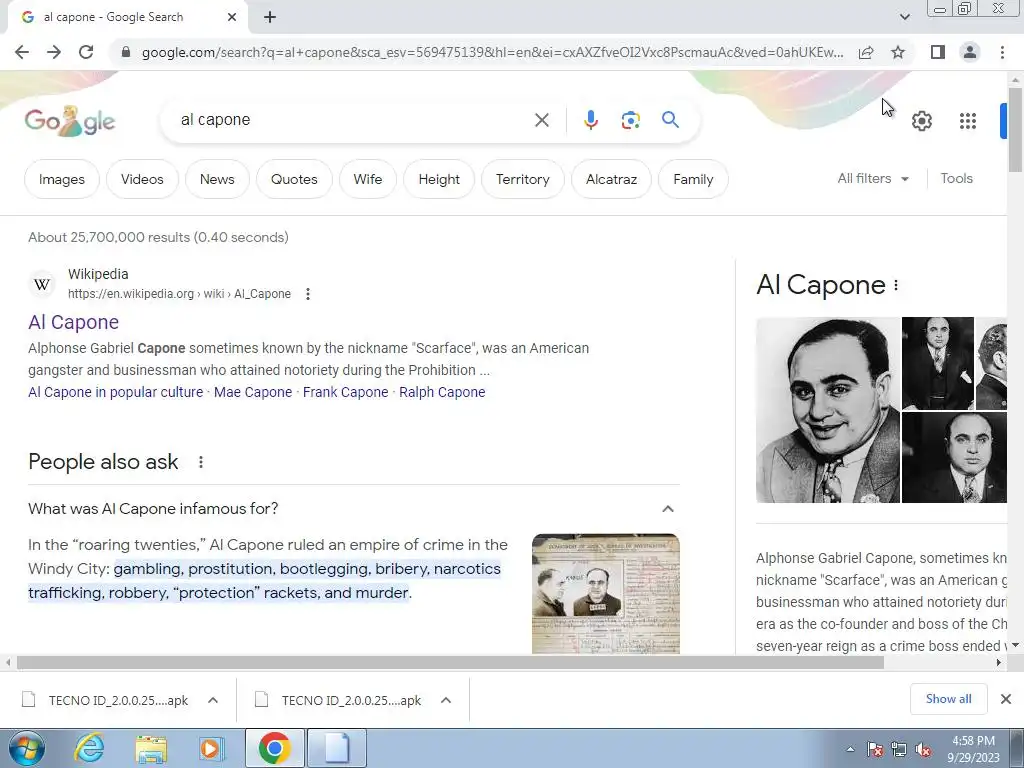Select the Wife filter chip

[x=368, y=179]
